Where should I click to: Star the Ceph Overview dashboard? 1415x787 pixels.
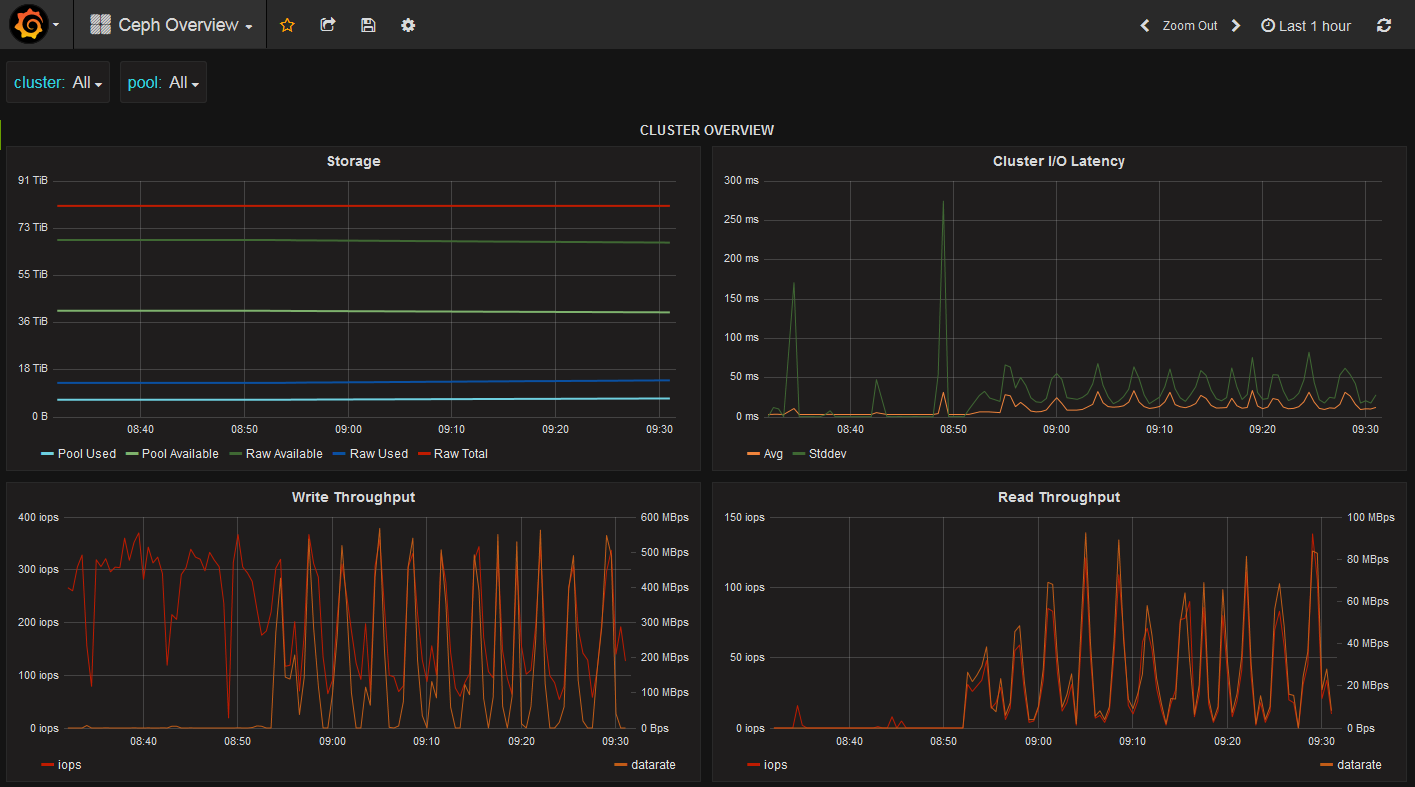[x=287, y=25]
